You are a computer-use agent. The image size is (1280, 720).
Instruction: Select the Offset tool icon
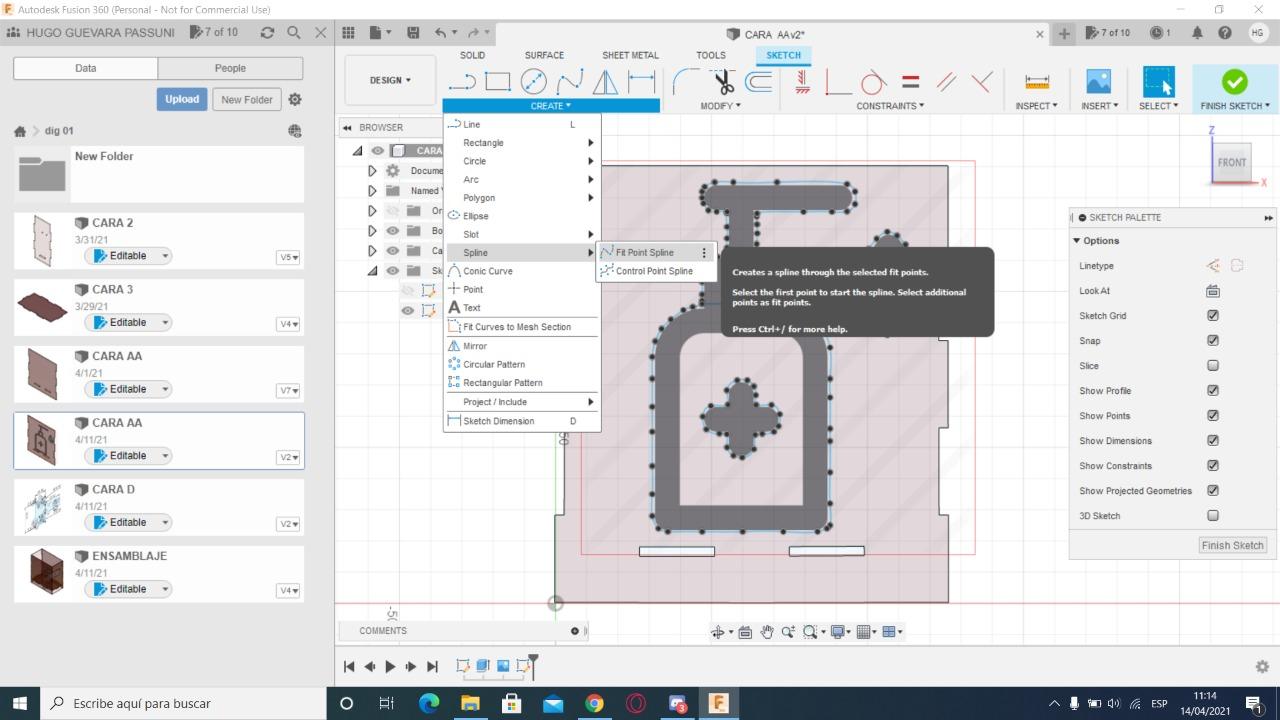[x=759, y=82]
